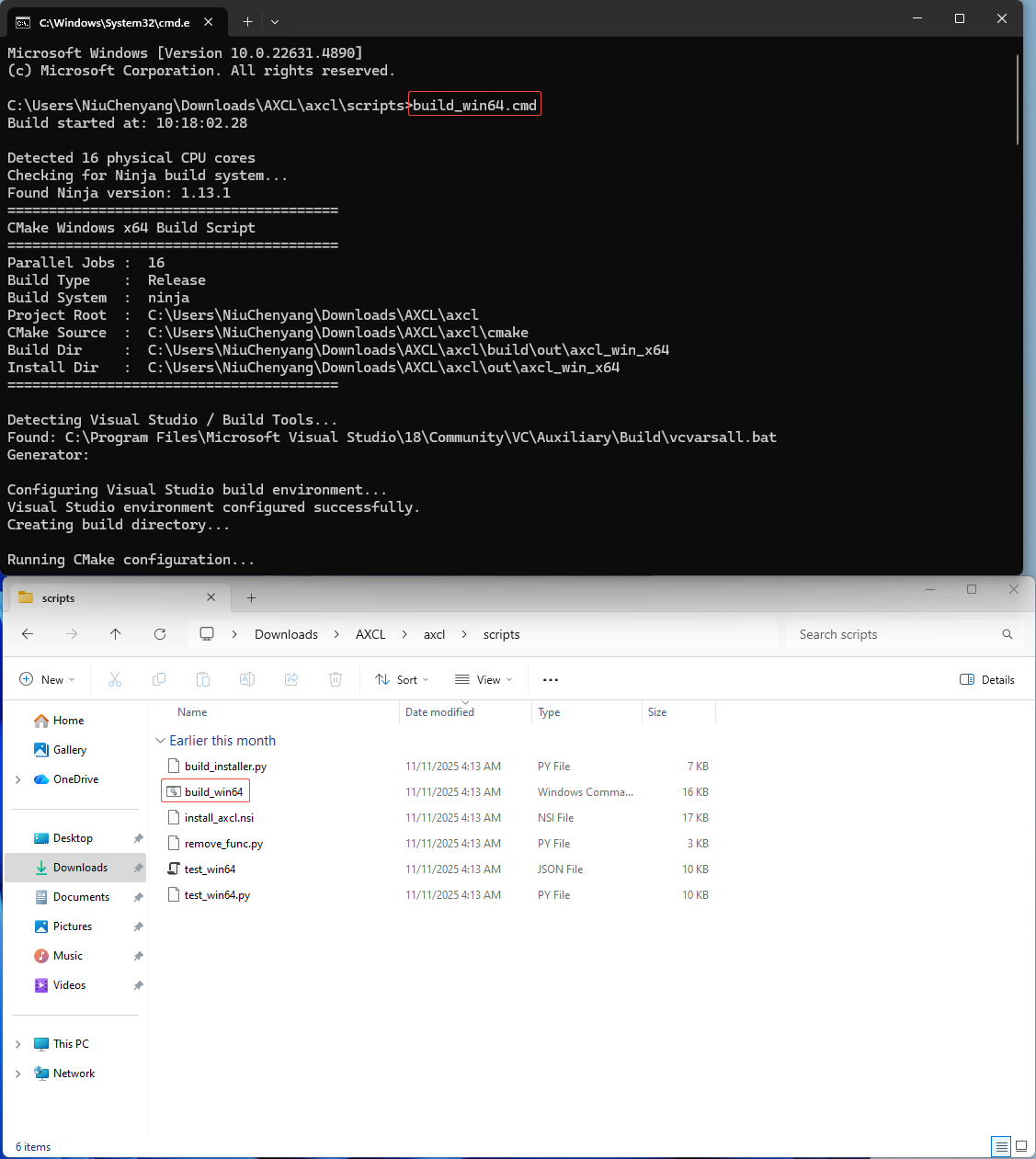Toggle the Details pane
Viewport: 1036px width, 1159px height.
987,679
